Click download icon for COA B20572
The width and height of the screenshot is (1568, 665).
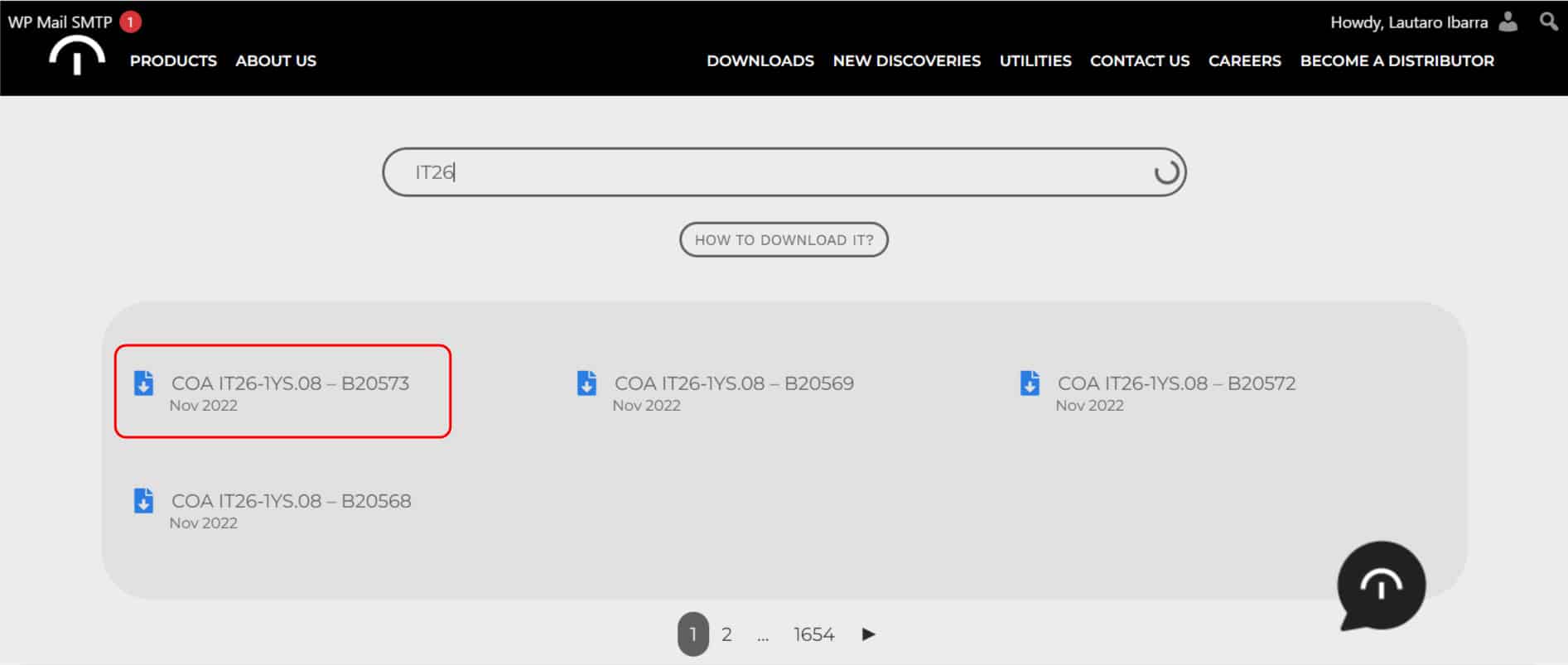tap(1030, 383)
